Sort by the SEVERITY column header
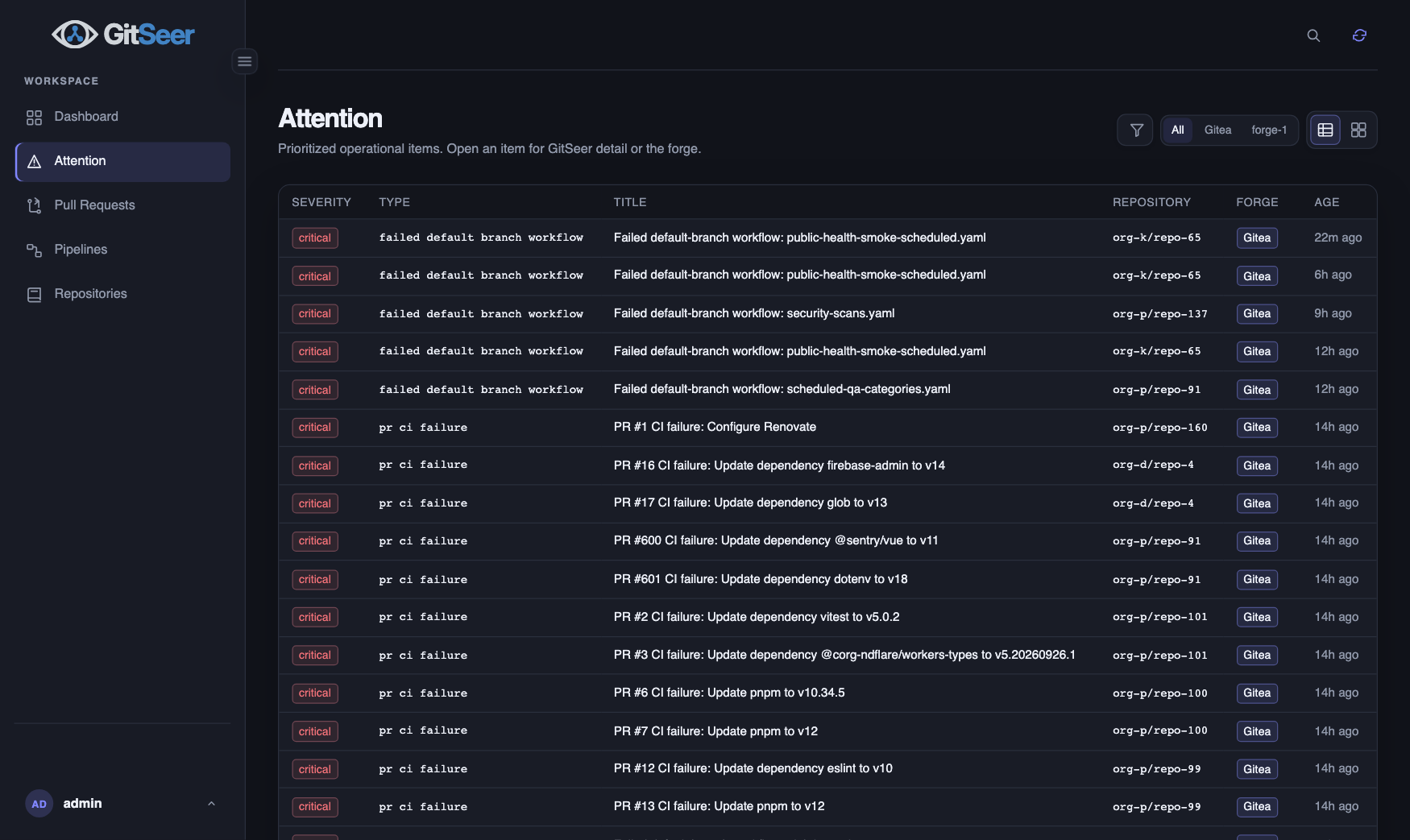1410x840 pixels. tap(321, 202)
